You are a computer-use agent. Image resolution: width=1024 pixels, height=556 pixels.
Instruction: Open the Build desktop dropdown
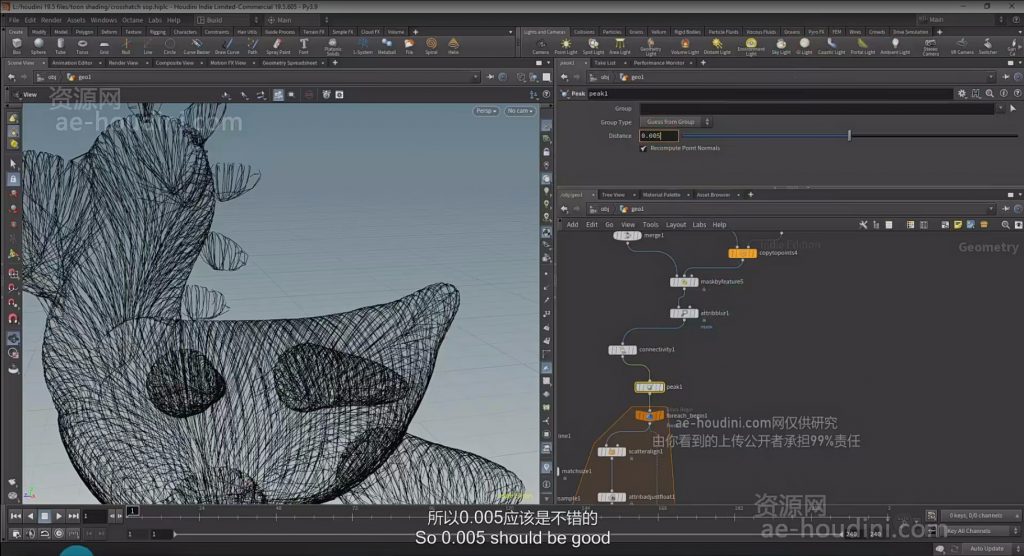click(x=227, y=20)
